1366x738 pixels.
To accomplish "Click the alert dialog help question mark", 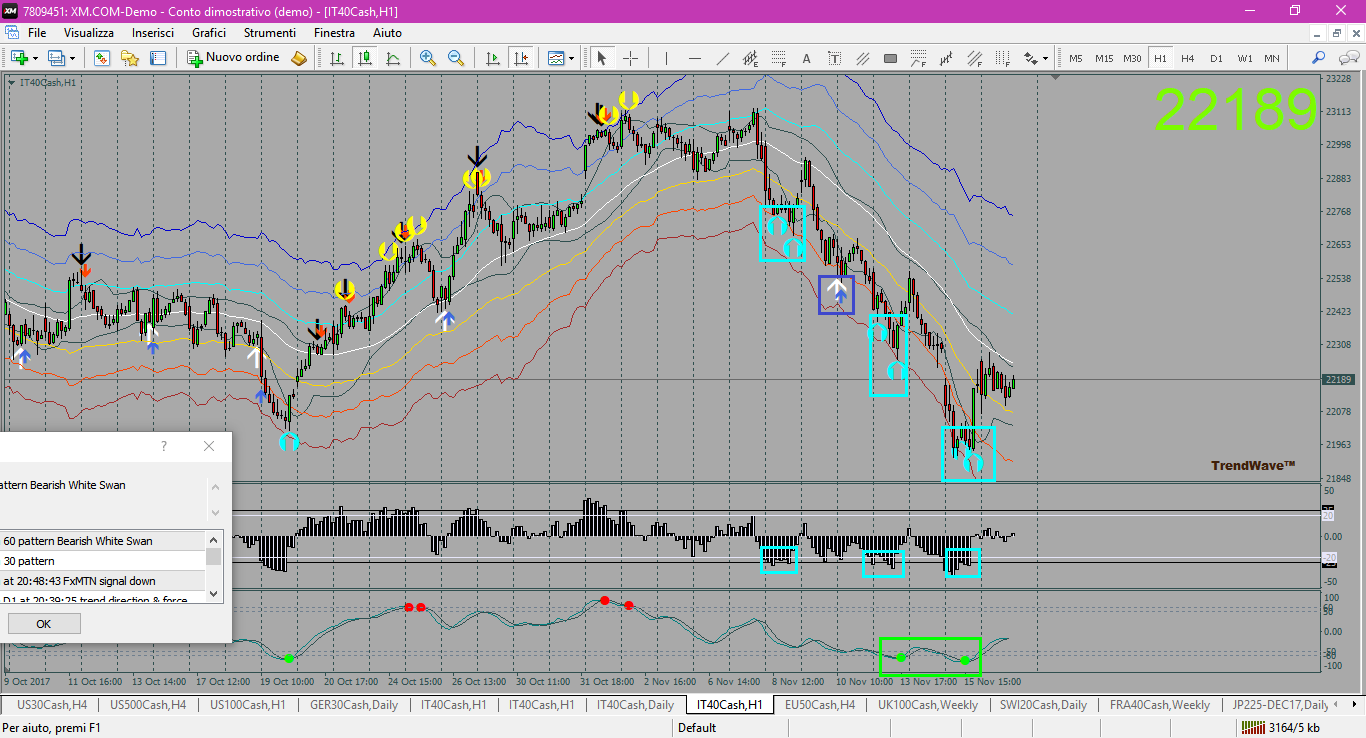I will point(165,446).
